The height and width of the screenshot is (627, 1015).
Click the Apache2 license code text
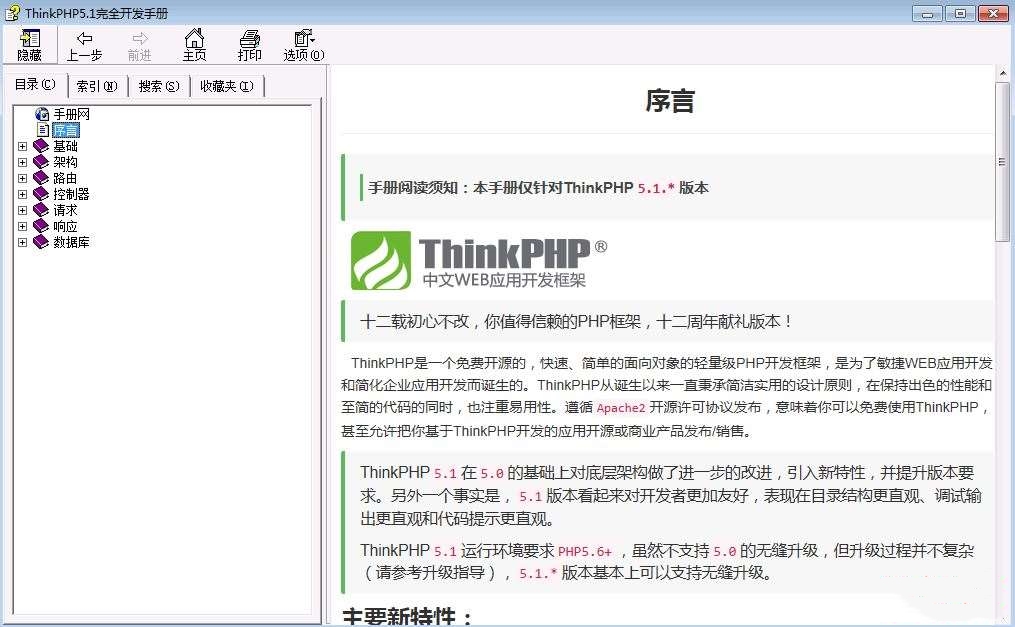tap(621, 408)
